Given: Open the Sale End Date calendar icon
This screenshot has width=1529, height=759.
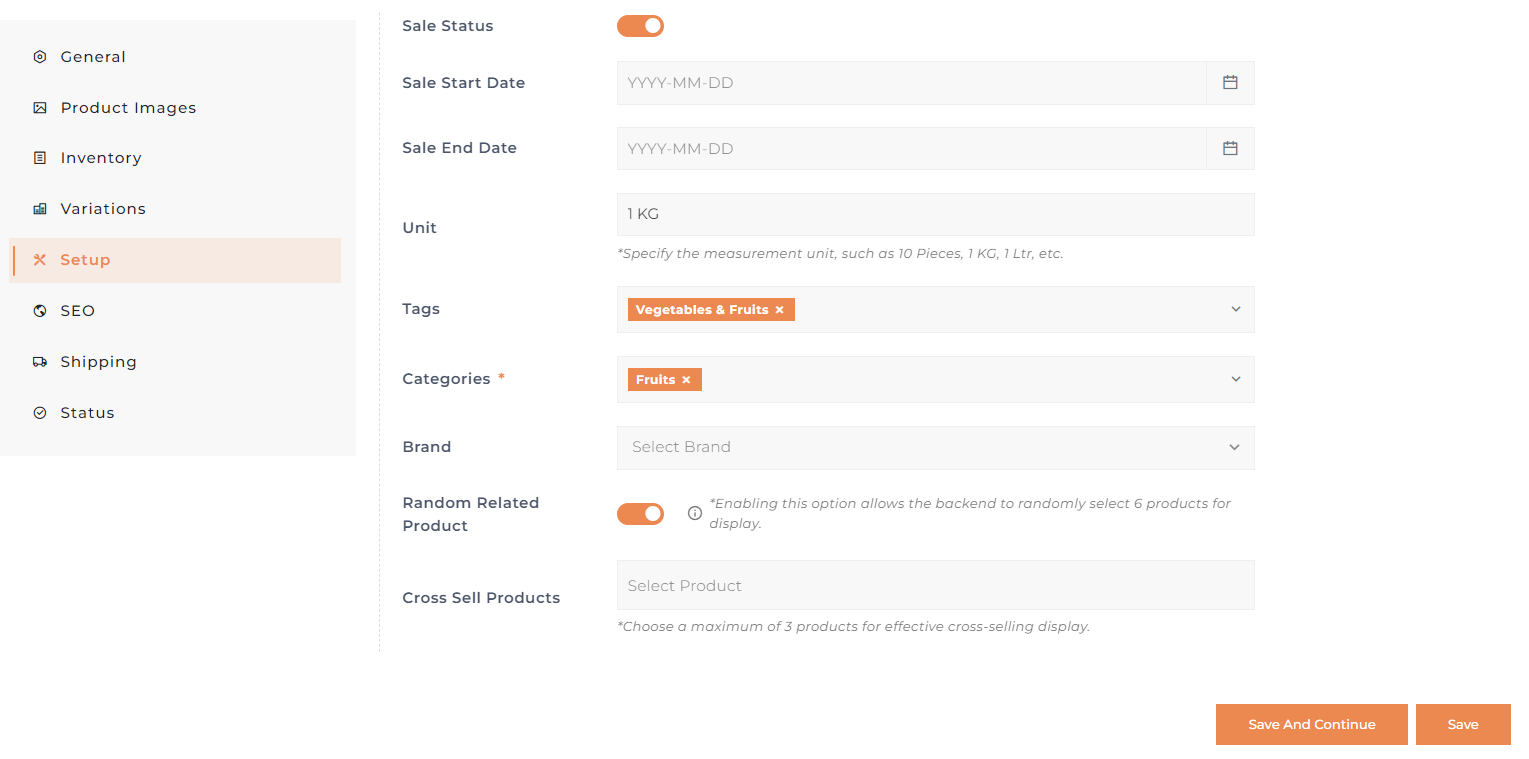Looking at the screenshot, I should pyautogui.click(x=1230, y=148).
